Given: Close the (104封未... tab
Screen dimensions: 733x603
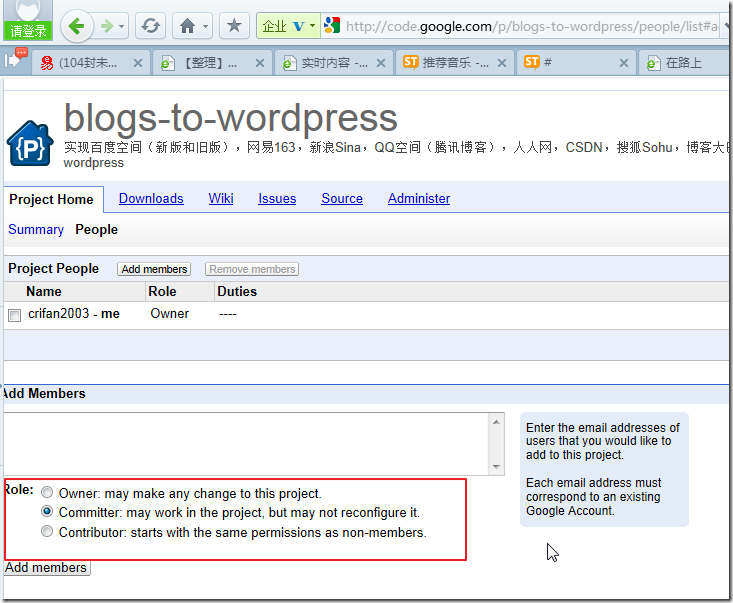Looking at the screenshot, I should [137, 63].
